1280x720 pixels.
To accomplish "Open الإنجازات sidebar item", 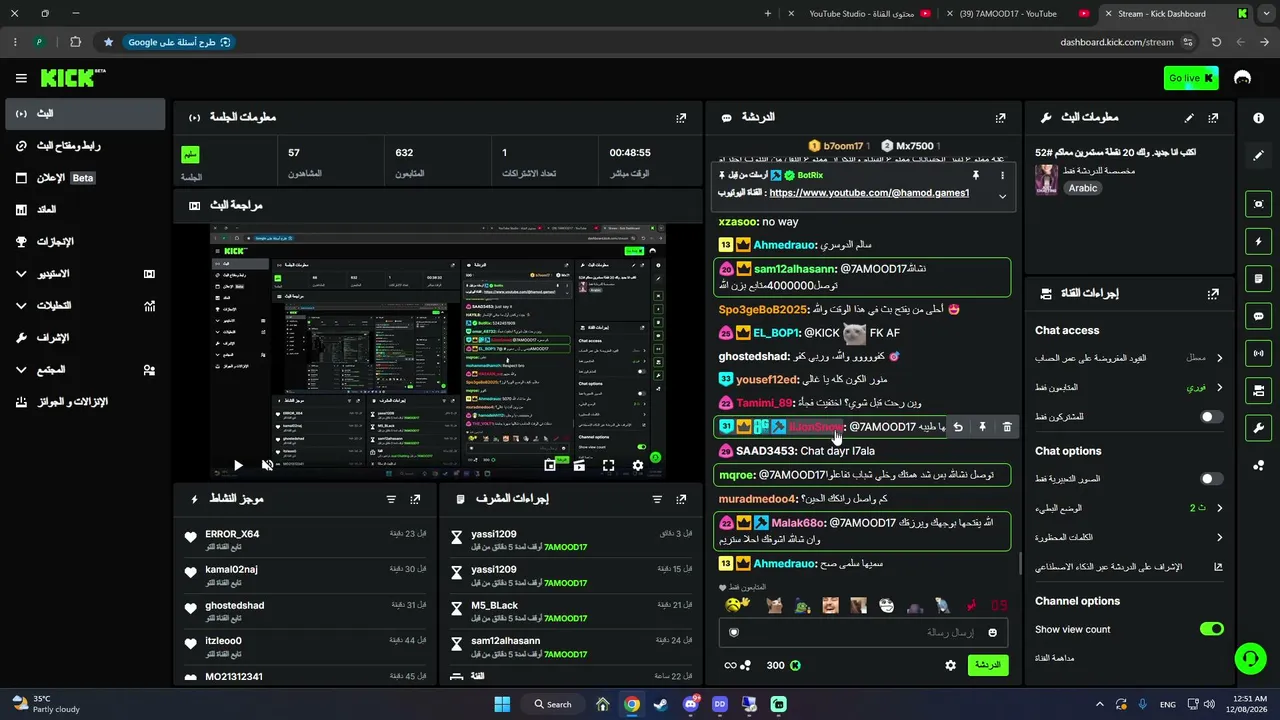I will coord(85,242).
